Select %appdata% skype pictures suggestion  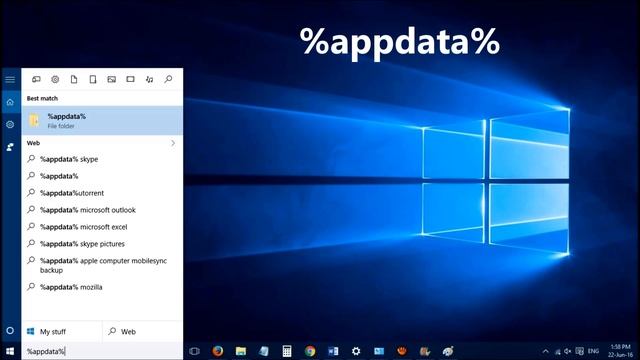coord(102,244)
